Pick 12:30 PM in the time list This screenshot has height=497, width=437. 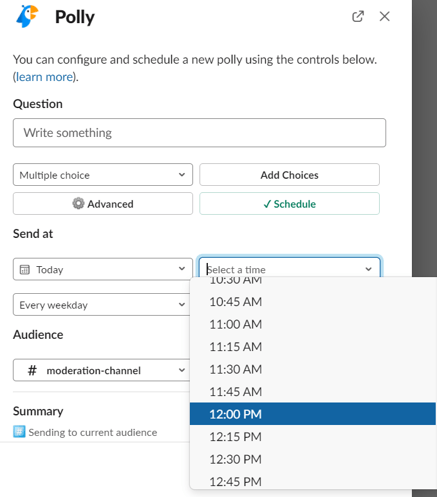(313, 459)
